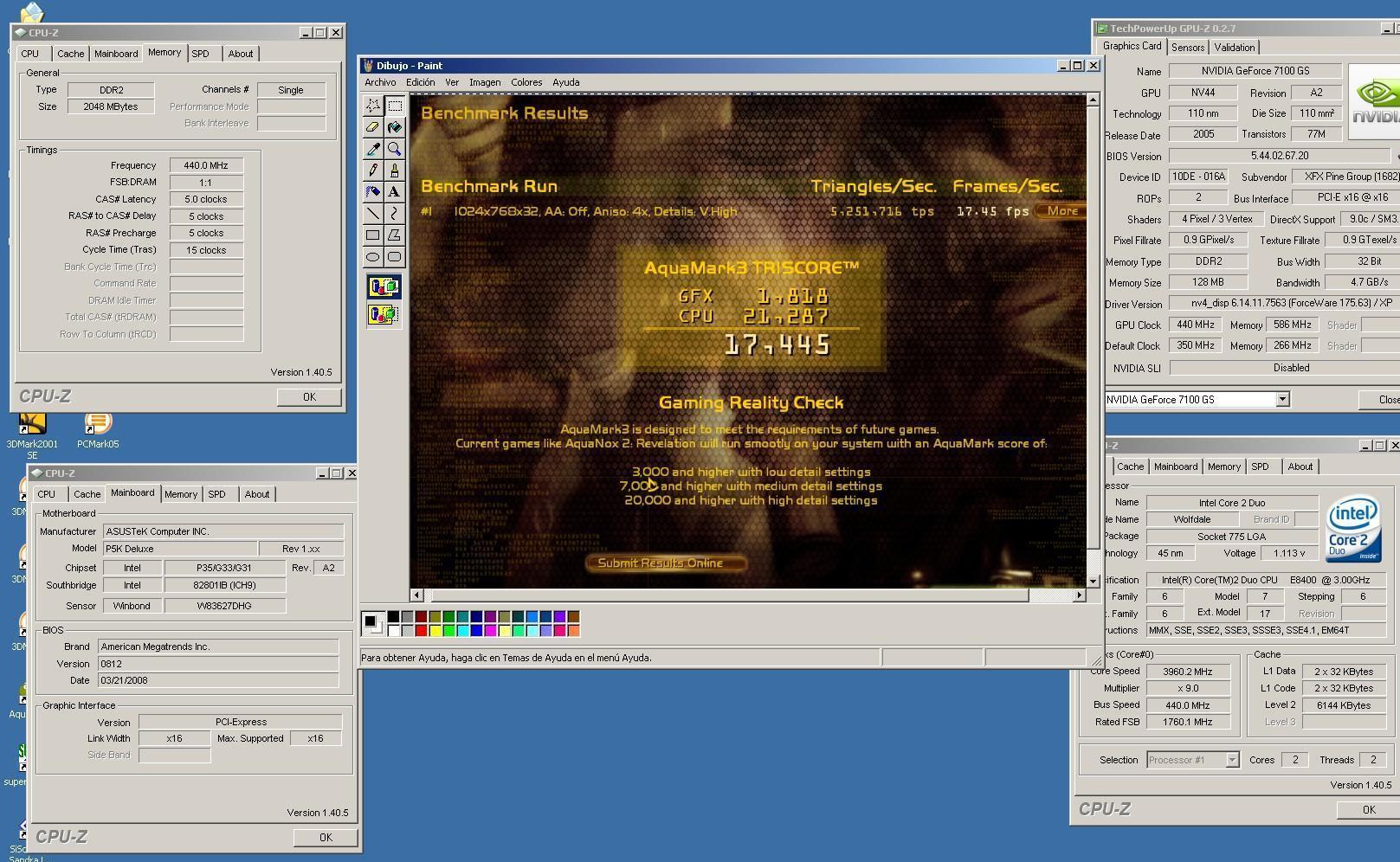Click Paint's horizontal scrollbar left arrow

[417, 595]
